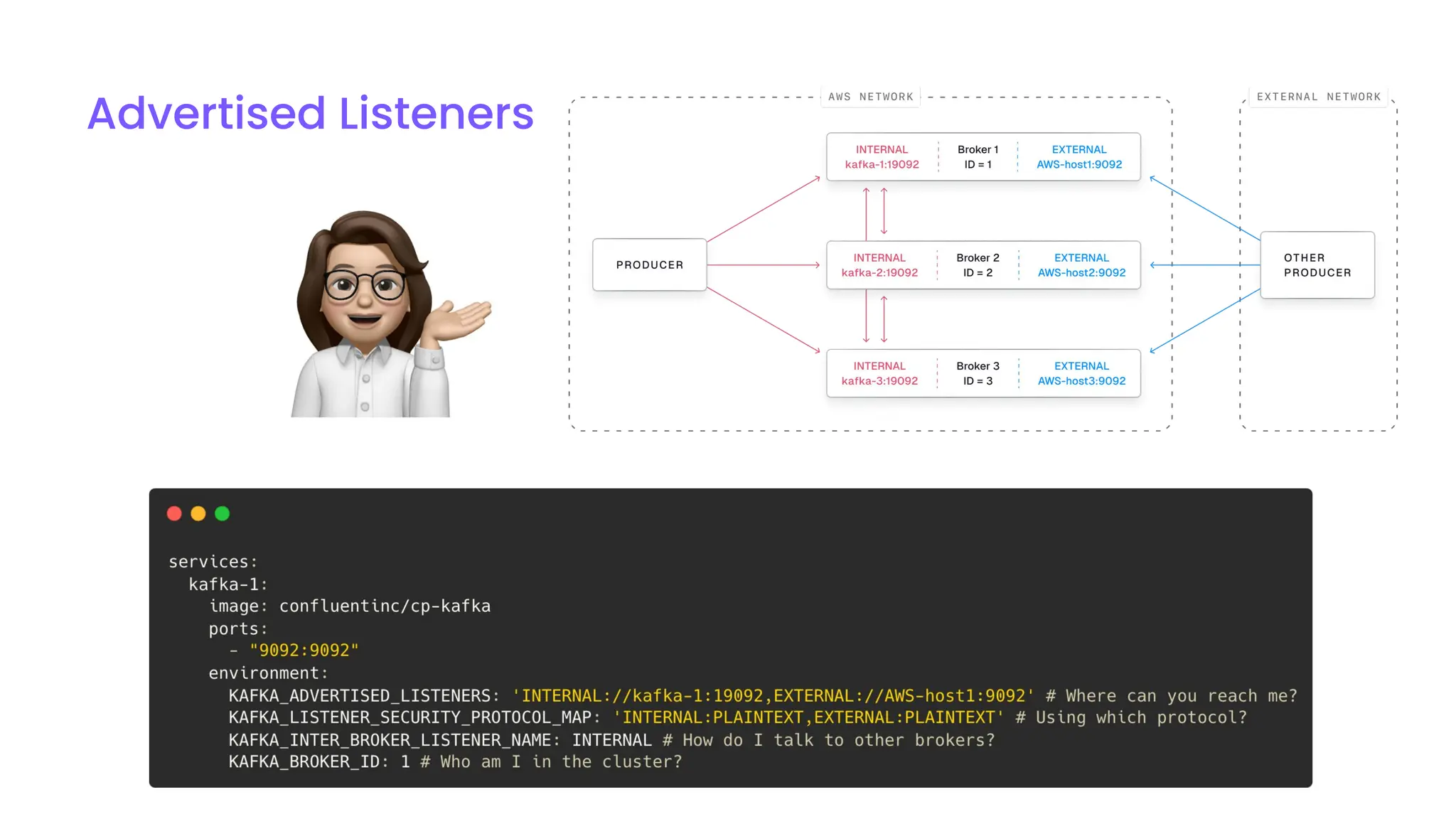Click INTERNAL kafka-2:19092 listener text
The width and height of the screenshot is (1456, 819).
(x=879, y=265)
